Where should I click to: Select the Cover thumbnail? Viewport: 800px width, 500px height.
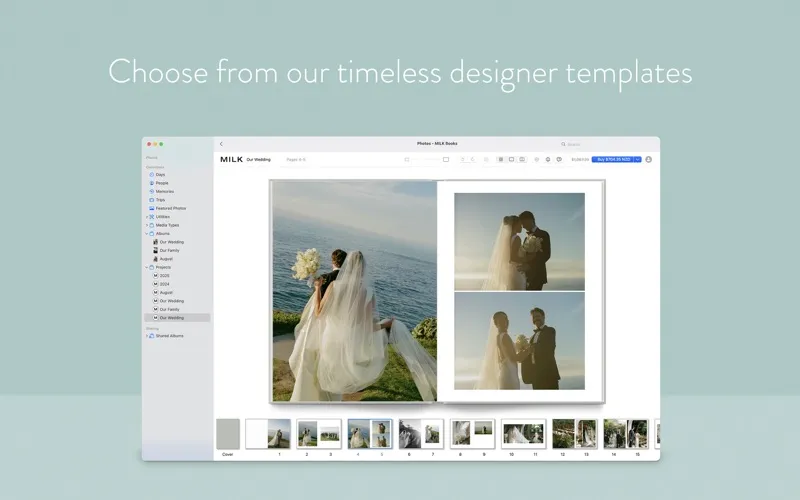click(228, 434)
